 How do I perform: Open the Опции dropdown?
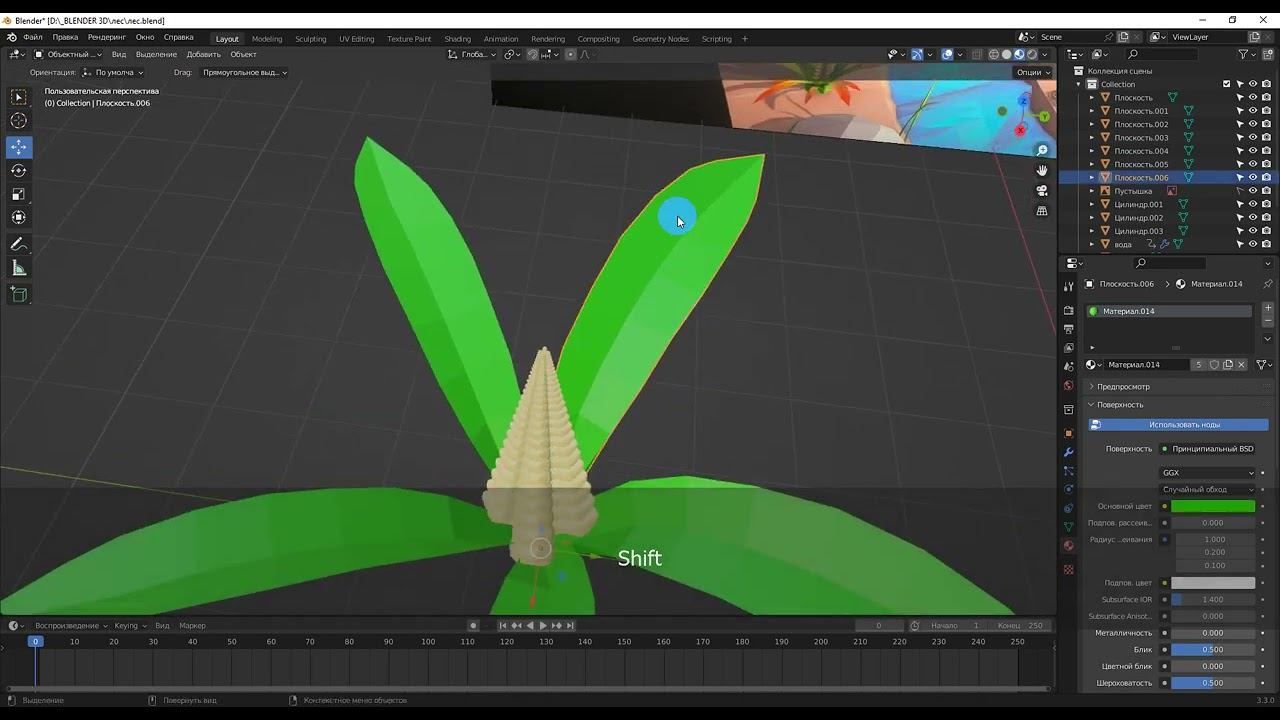[x=1033, y=72]
